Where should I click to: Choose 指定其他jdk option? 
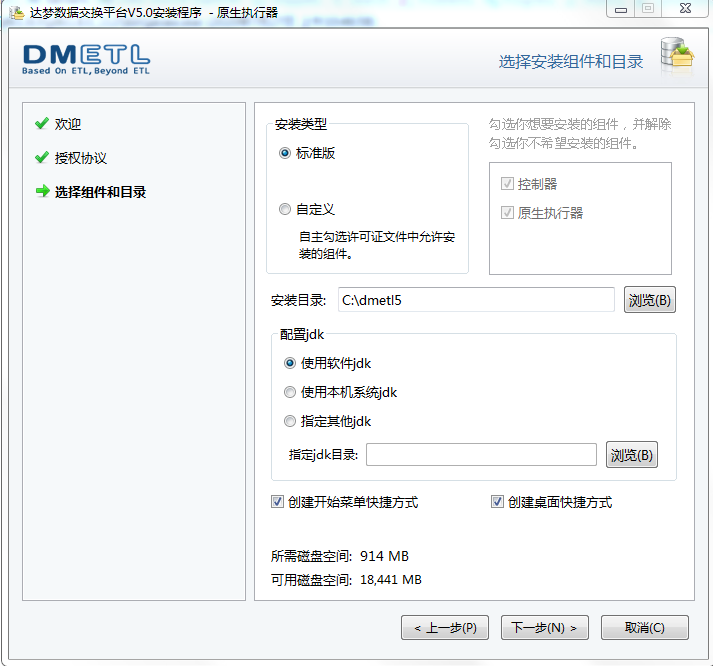click(x=290, y=421)
